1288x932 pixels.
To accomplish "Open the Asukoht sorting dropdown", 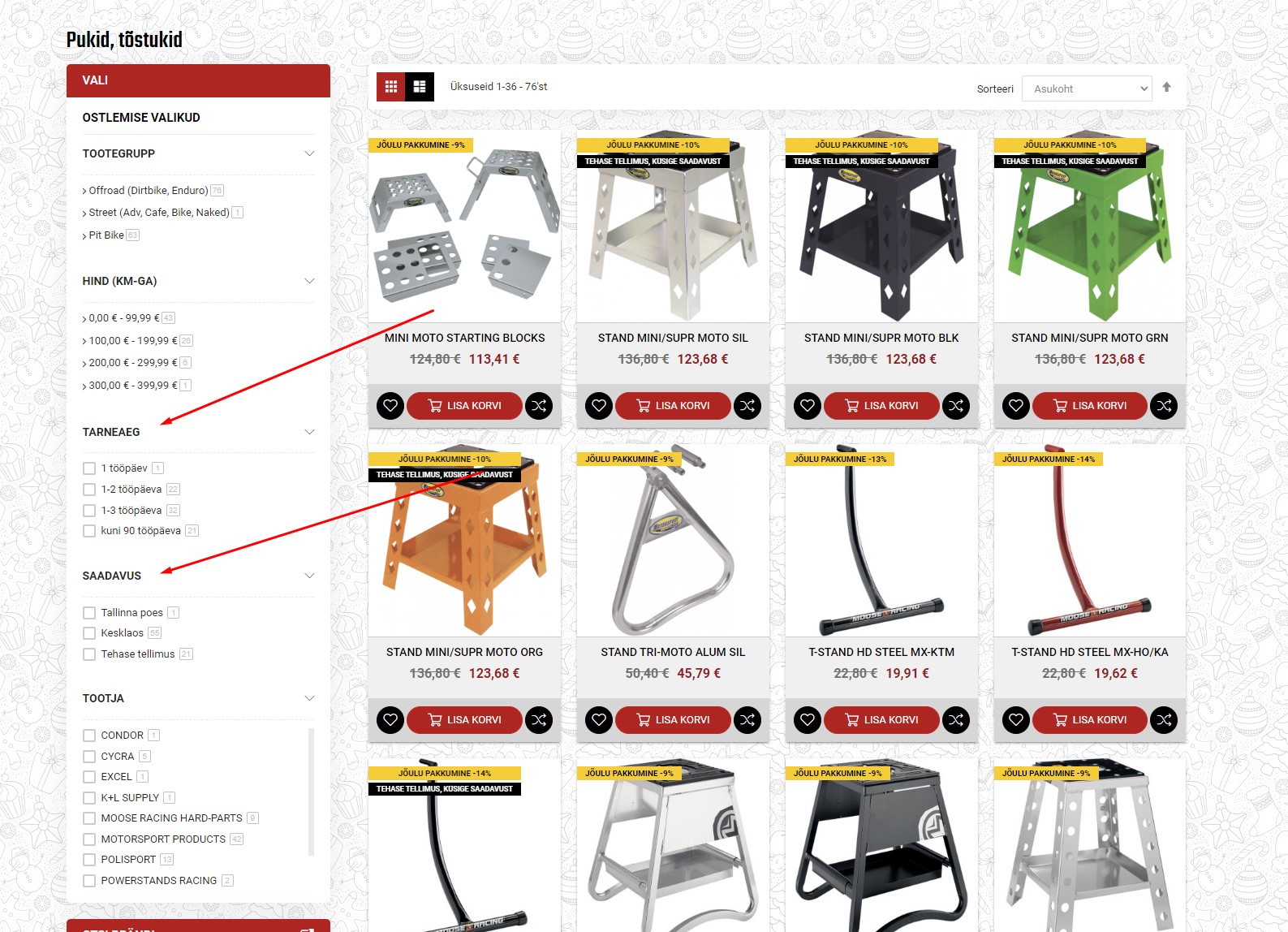I will coord(1088,88).
